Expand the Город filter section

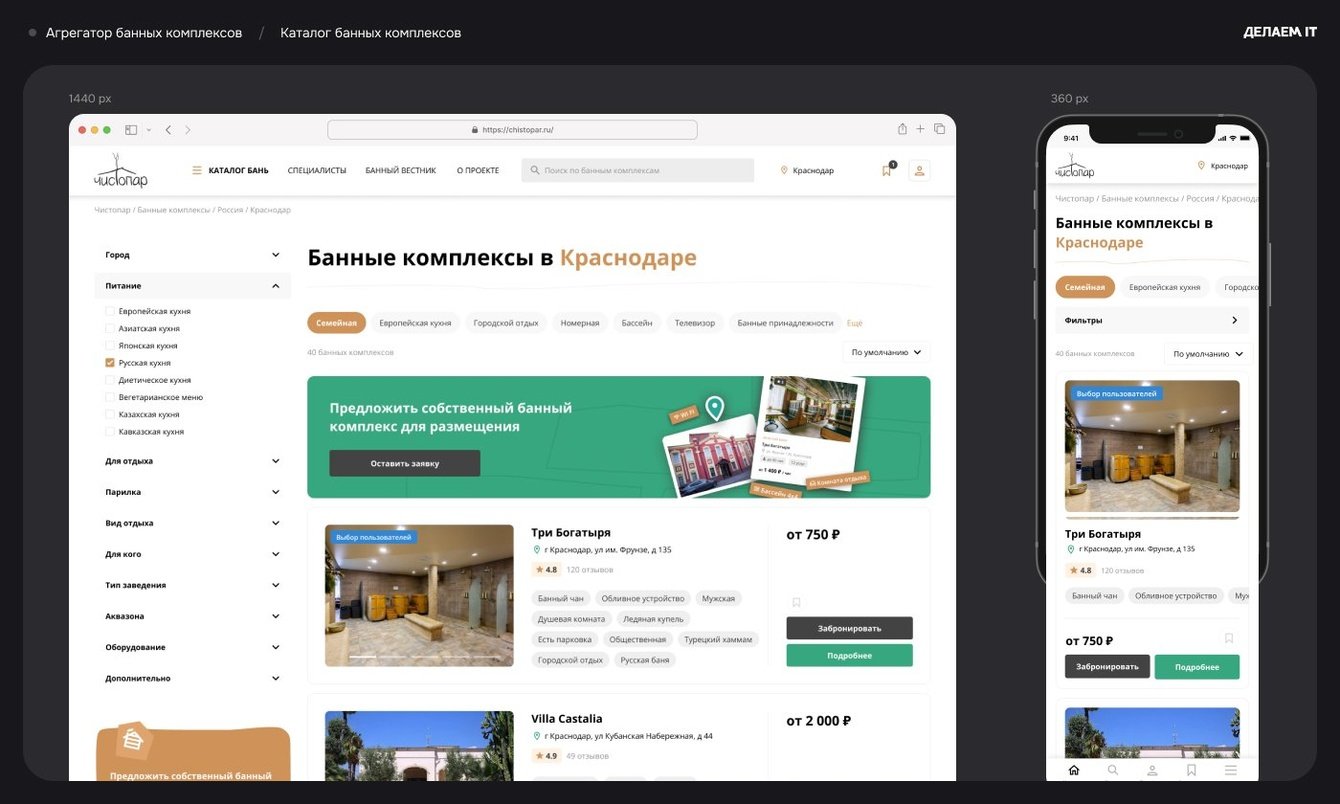point(192,255)
